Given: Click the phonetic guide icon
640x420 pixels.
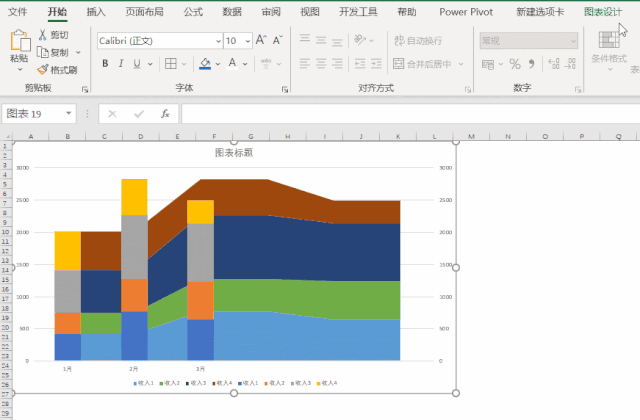Looking at the screenshot, I should click(266, 63).
